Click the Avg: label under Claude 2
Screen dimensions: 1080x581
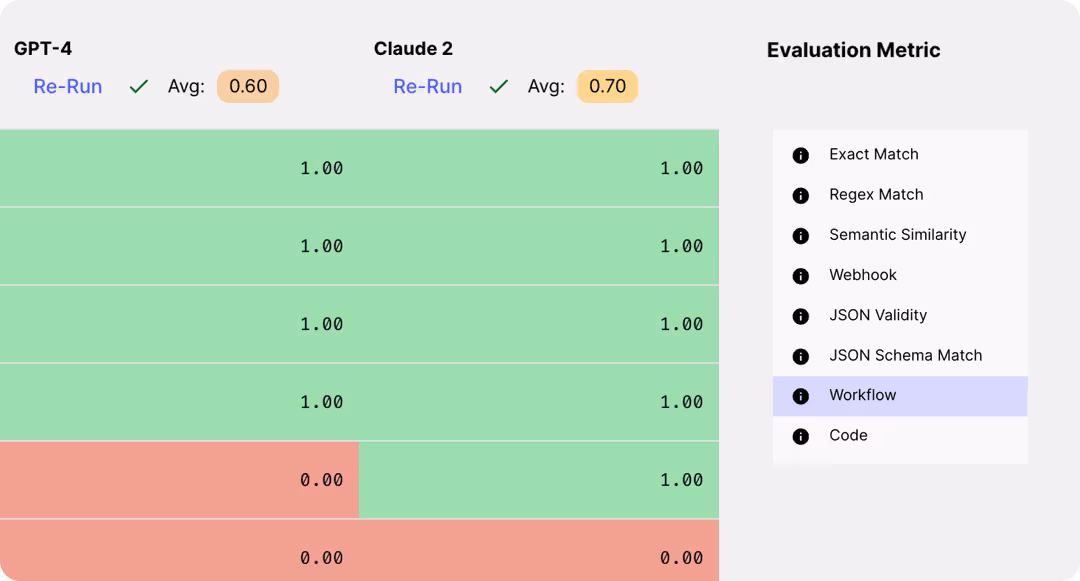[546, 87]
